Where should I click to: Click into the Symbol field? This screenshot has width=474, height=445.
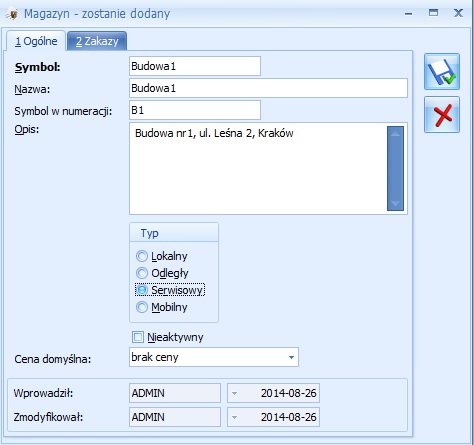195,66
